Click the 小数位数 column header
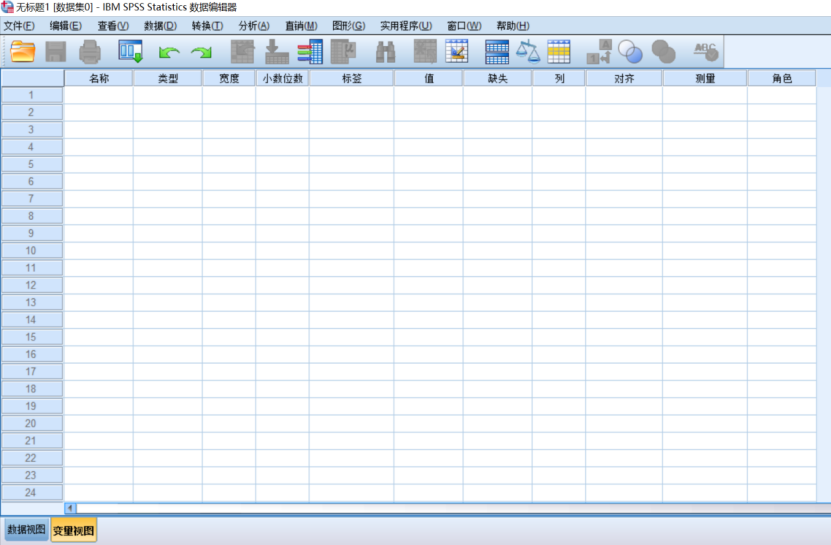 point(282,78)
